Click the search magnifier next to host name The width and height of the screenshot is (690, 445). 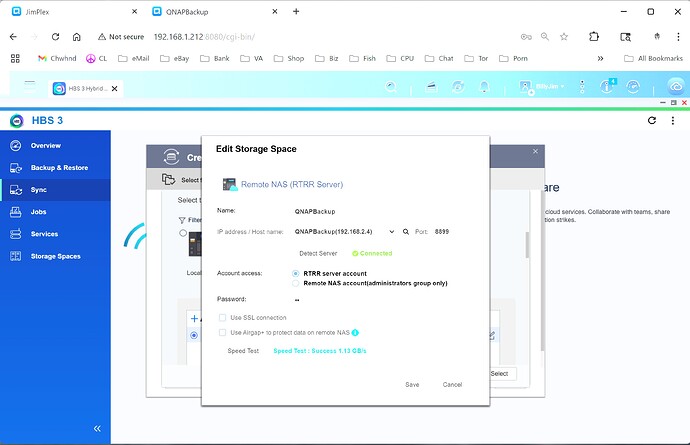click(406, 232)
